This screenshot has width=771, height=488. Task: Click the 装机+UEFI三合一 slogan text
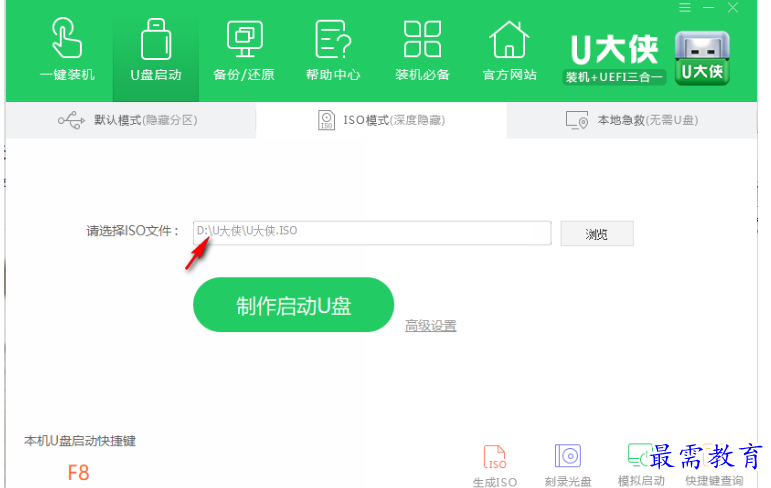coord(614,77)
